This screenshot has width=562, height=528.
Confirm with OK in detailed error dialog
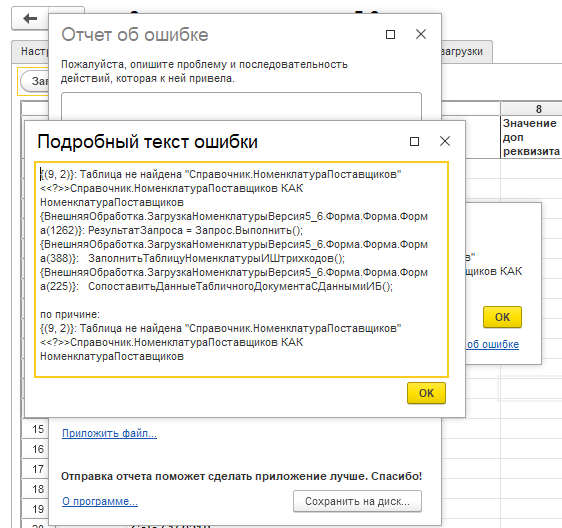coord(427,393)
